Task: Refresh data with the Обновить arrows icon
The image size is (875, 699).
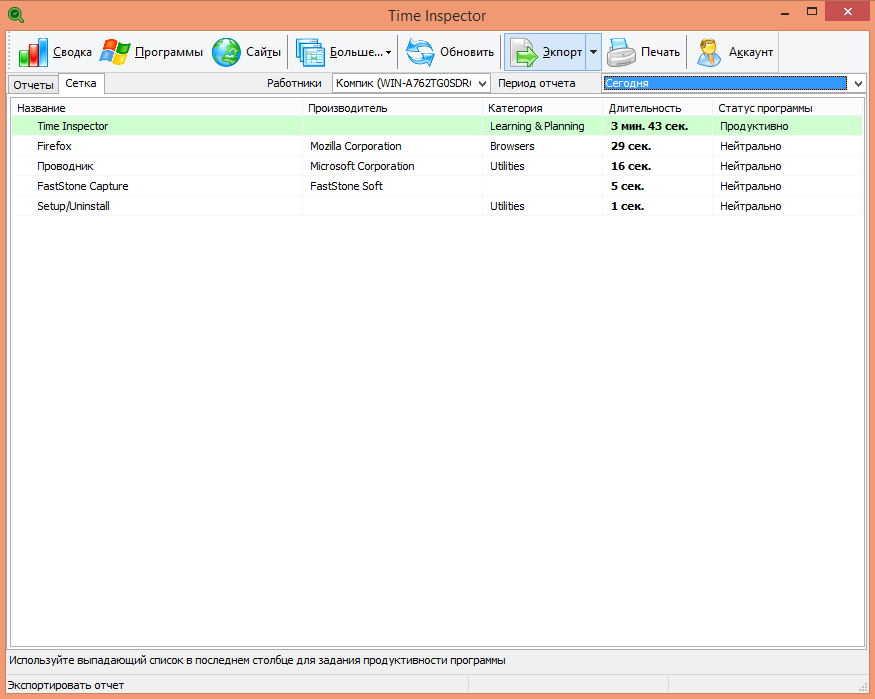Action: tap(420, 52)
